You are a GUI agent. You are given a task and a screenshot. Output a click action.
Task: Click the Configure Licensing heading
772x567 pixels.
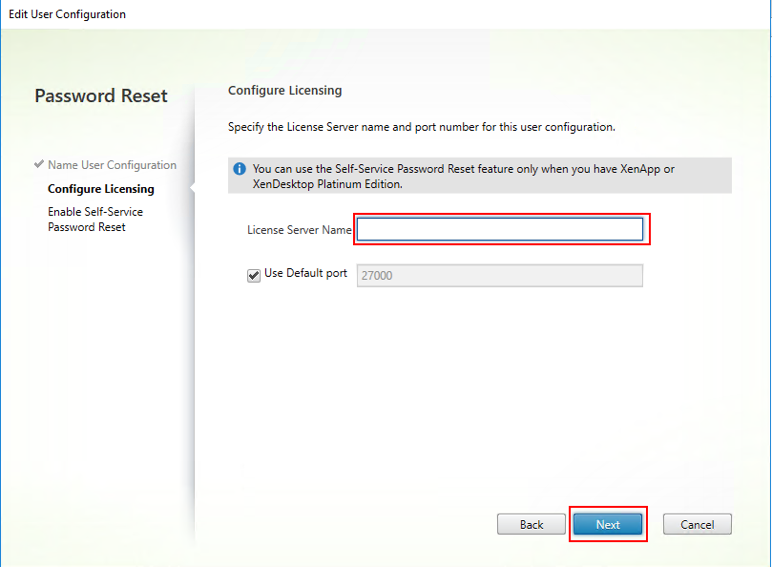coord(285,91)
